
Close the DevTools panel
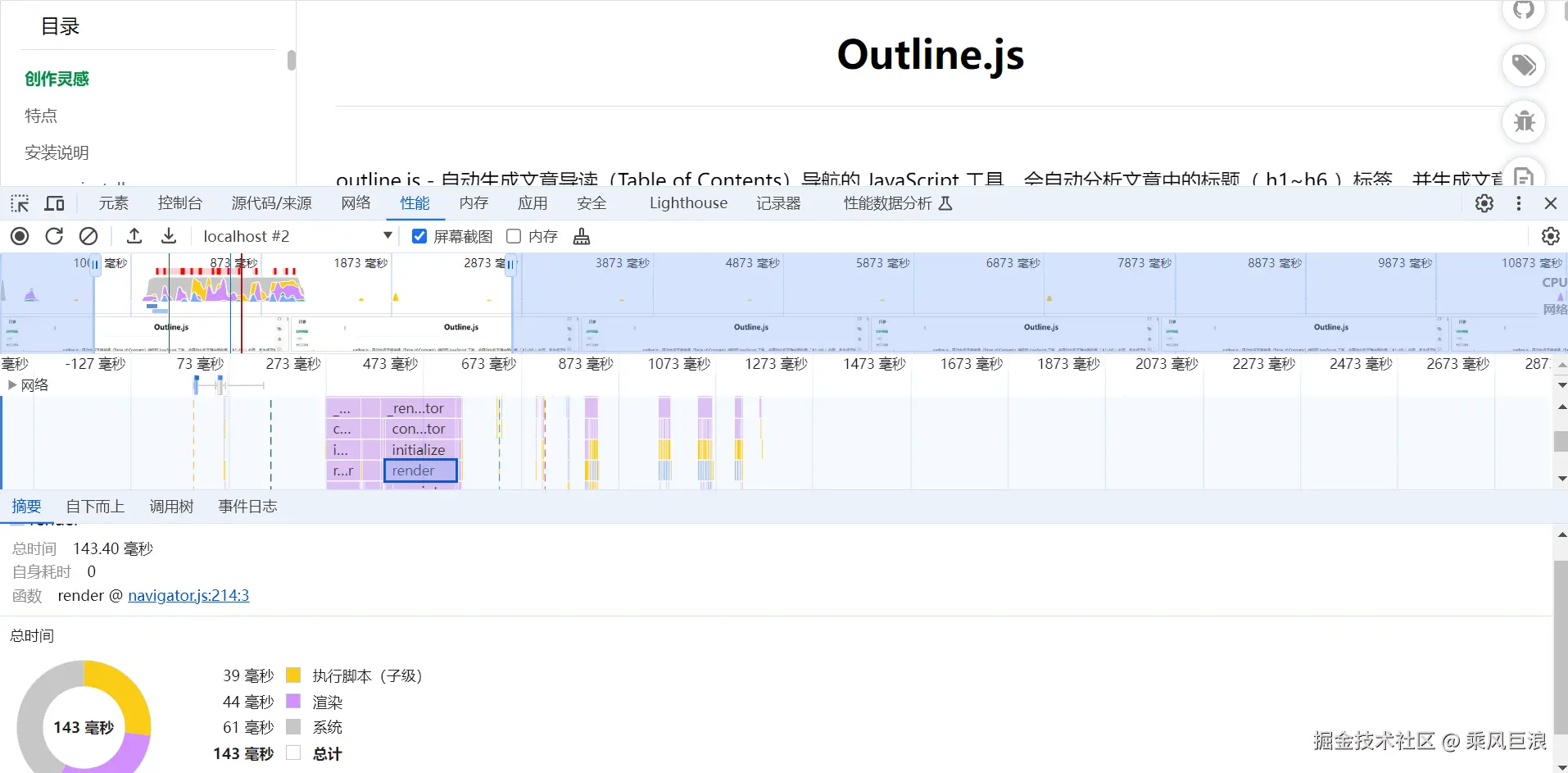tap(1550, 203)
